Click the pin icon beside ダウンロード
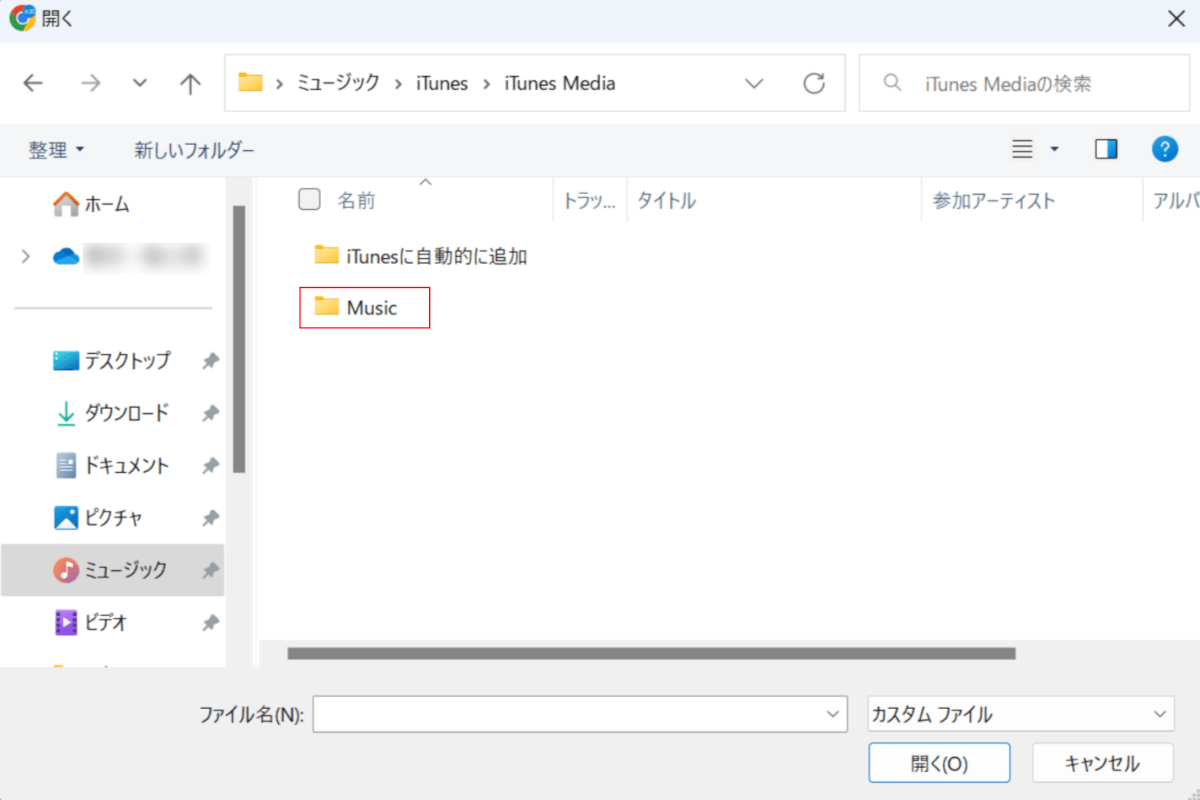 point(210,413)
